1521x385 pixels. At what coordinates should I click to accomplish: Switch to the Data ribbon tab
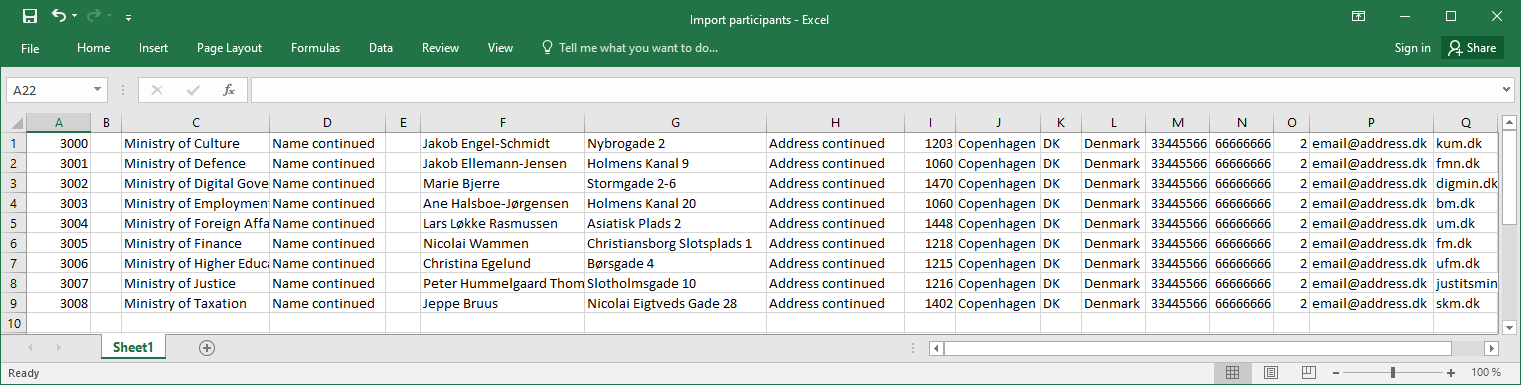pos(380,48)
